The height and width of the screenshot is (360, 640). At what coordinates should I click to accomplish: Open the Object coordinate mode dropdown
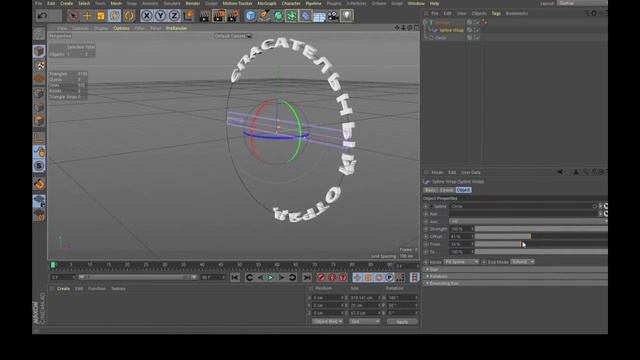(x=327, y=322)
